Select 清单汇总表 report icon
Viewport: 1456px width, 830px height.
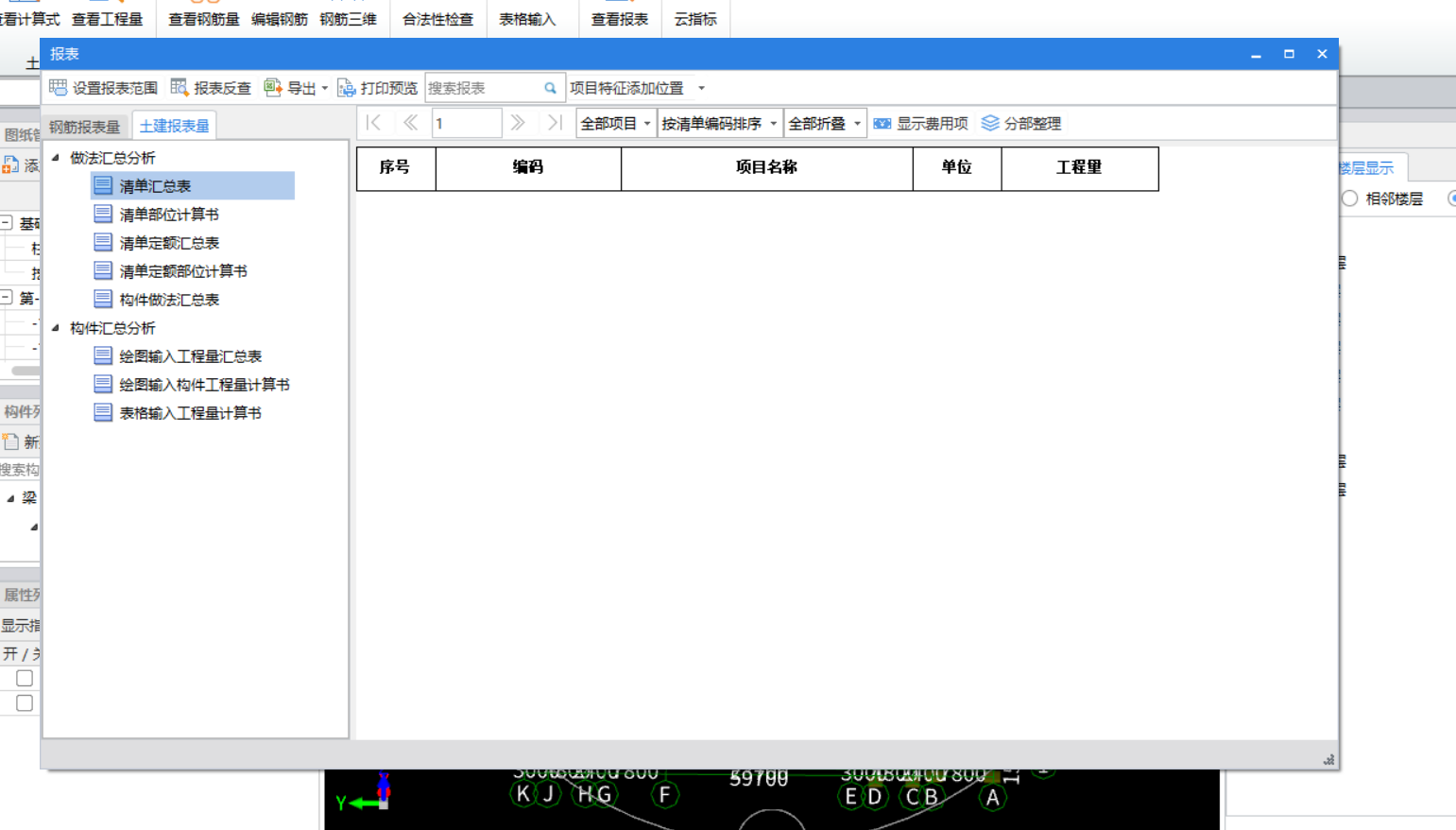pyautogui.click(x=103, y=185)
